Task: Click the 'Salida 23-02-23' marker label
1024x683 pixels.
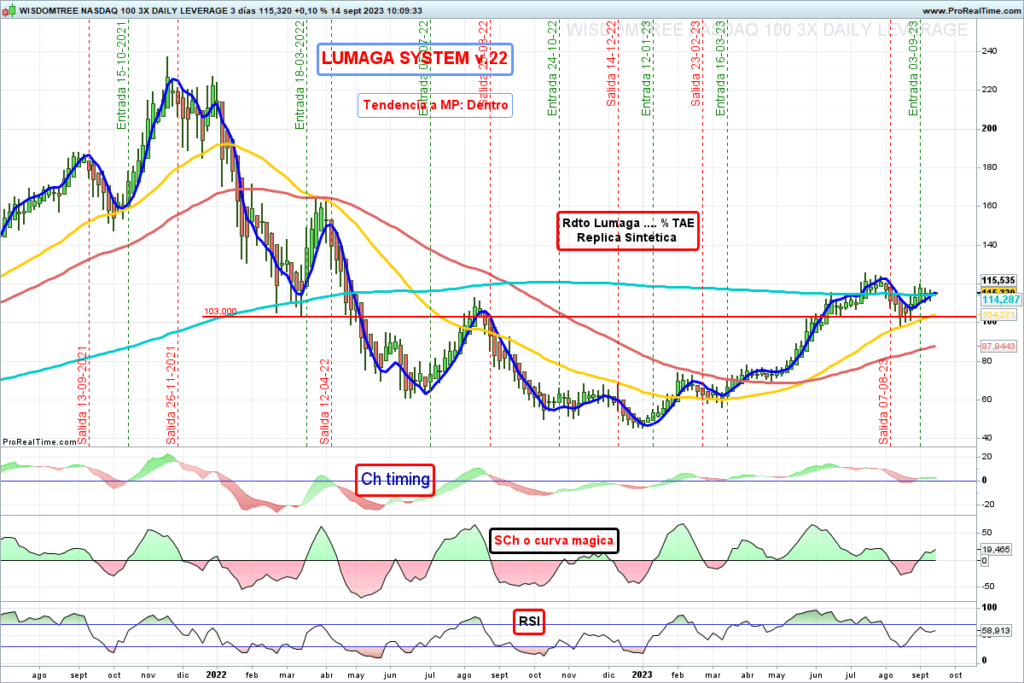Action: pos(696,63)
